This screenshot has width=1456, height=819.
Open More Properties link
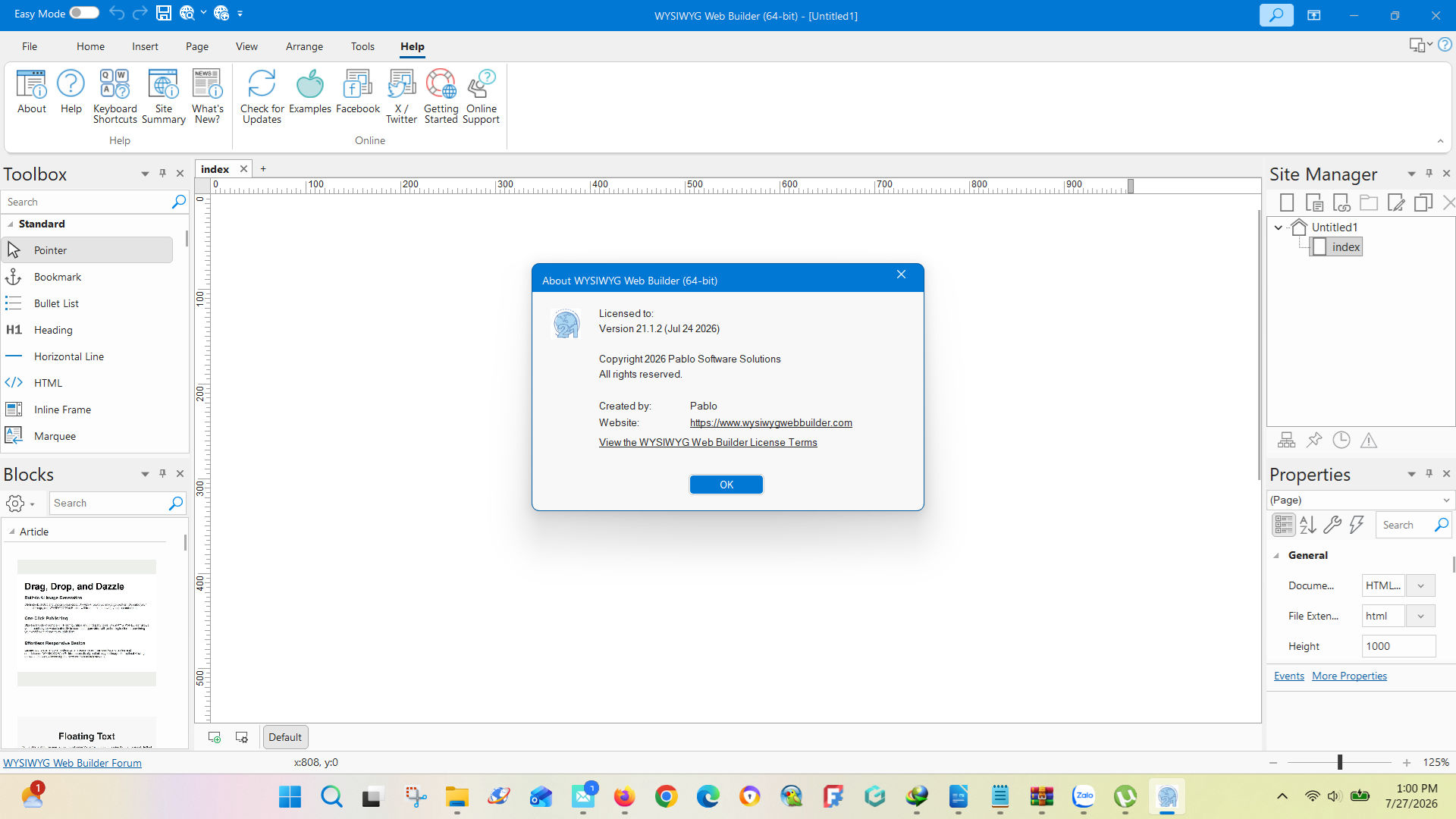(x=1349, y=676)
